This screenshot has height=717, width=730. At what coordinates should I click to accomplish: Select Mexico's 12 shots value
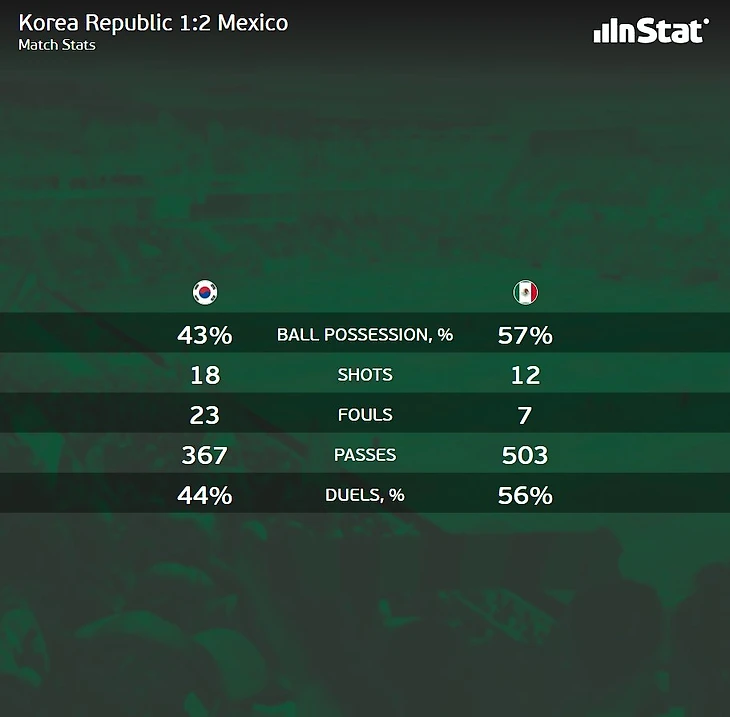tap(525, 375)
